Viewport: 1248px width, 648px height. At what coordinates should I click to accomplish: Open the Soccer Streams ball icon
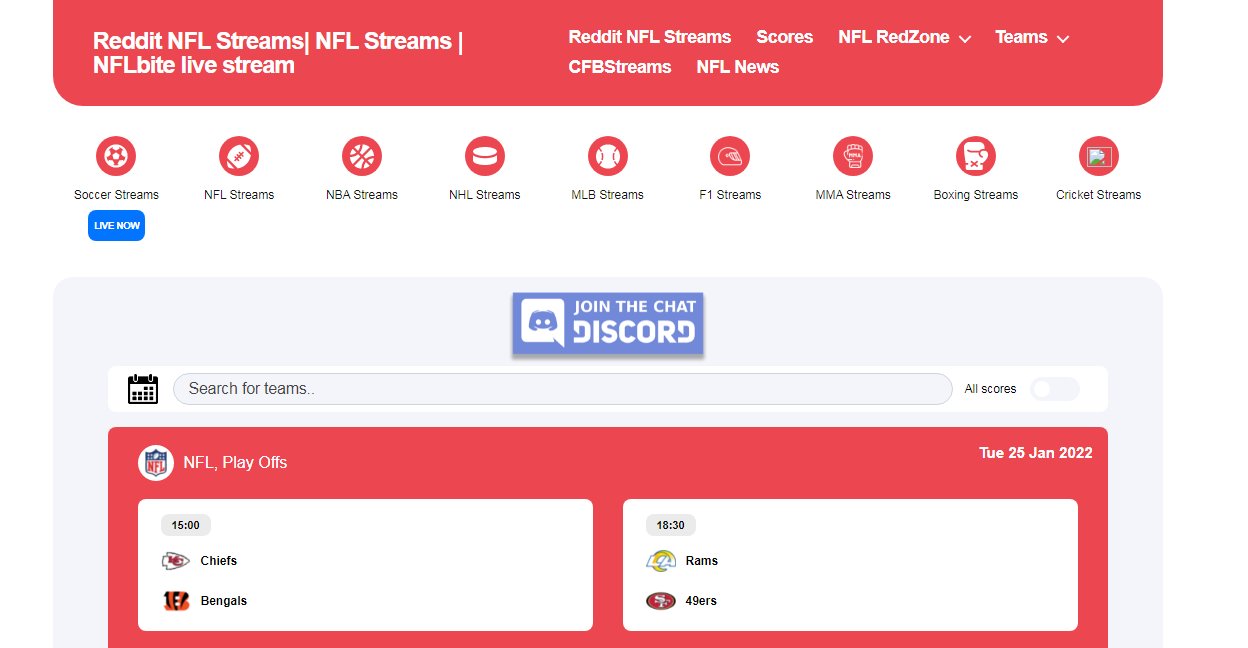[x=116, y=156]
